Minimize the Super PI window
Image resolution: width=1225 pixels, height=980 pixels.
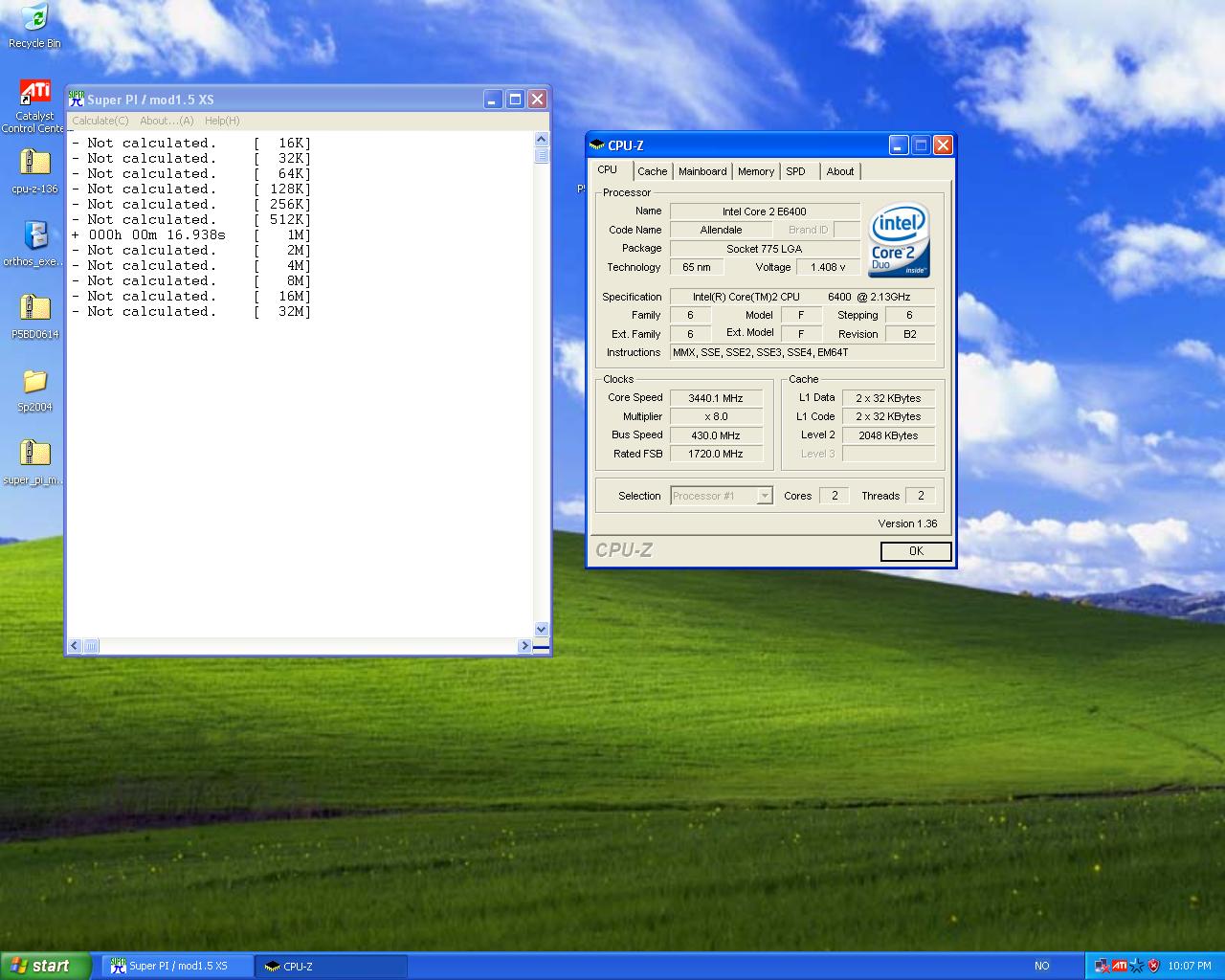tap(493, 99)
